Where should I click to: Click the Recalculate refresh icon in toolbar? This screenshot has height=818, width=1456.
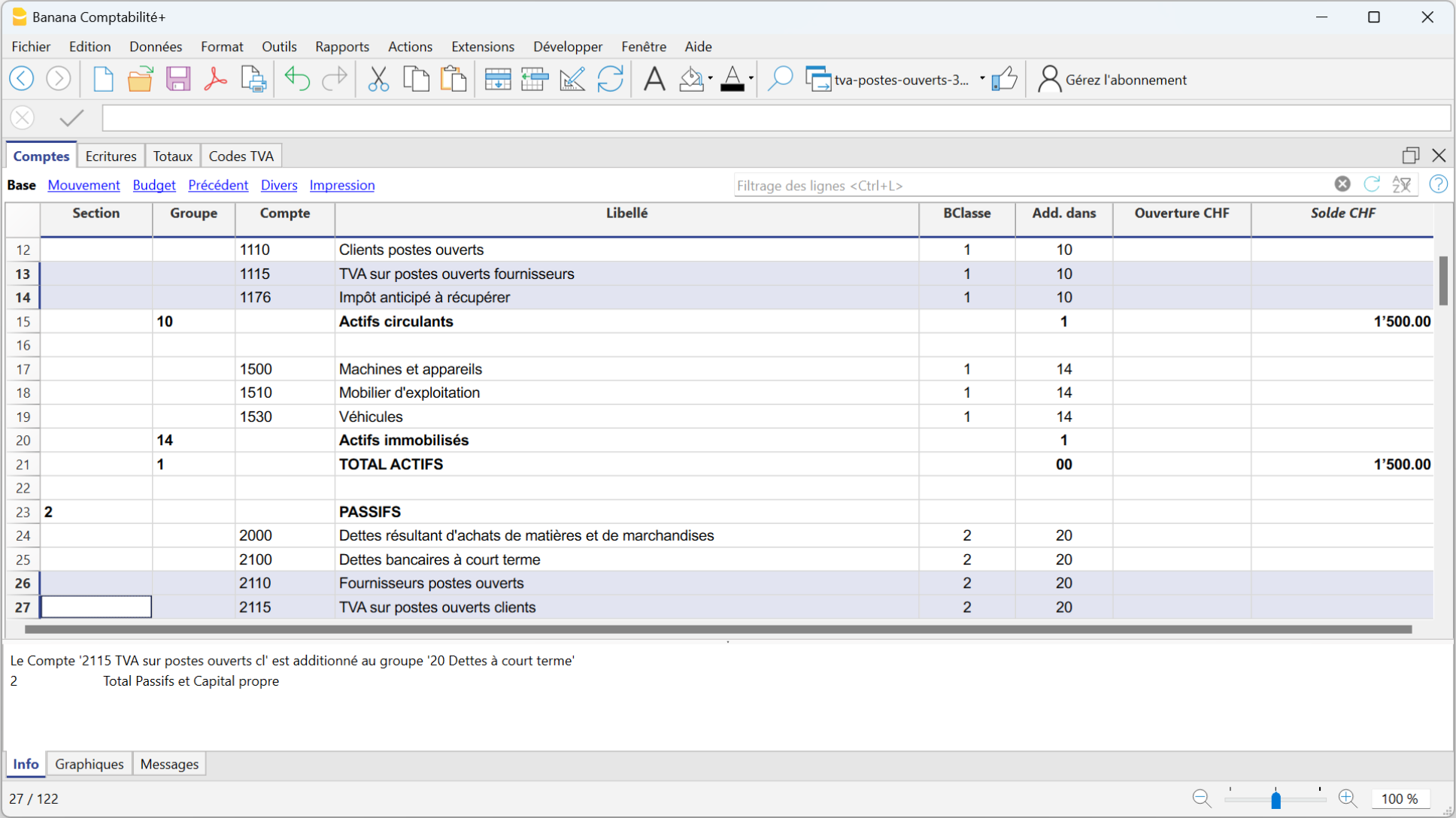pyautogui.click(x=610, y=79)
